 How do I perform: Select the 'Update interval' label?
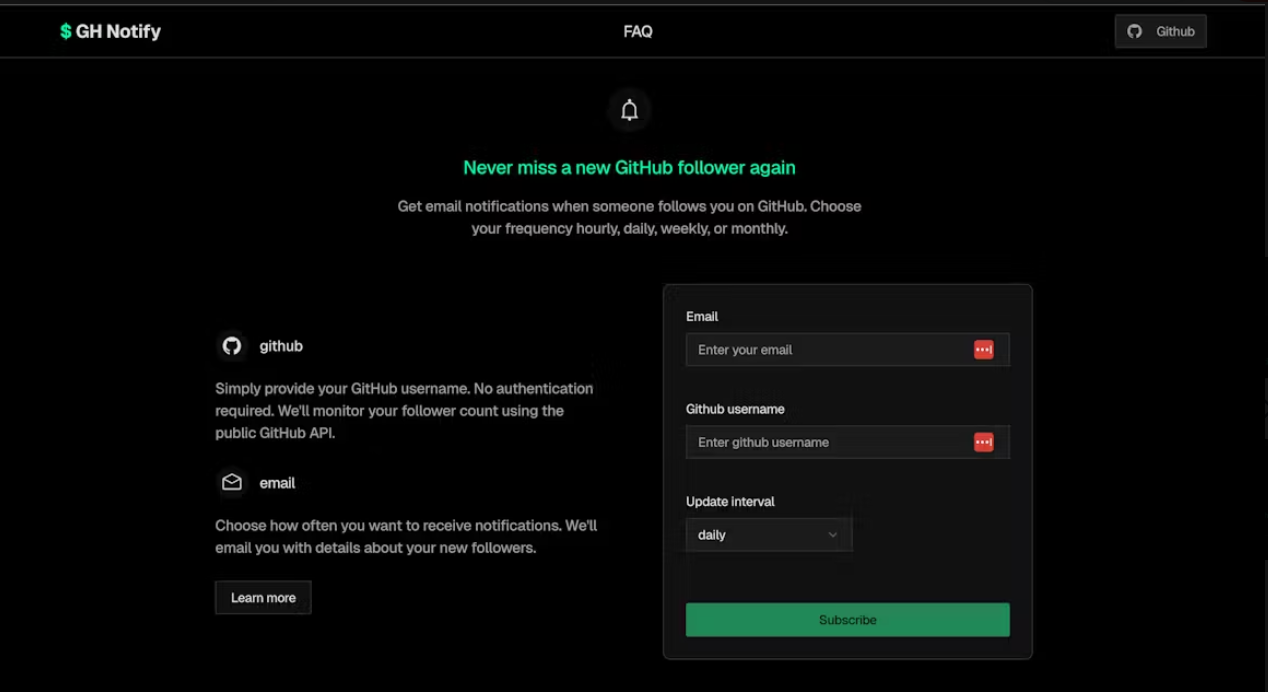coord(730,502)
